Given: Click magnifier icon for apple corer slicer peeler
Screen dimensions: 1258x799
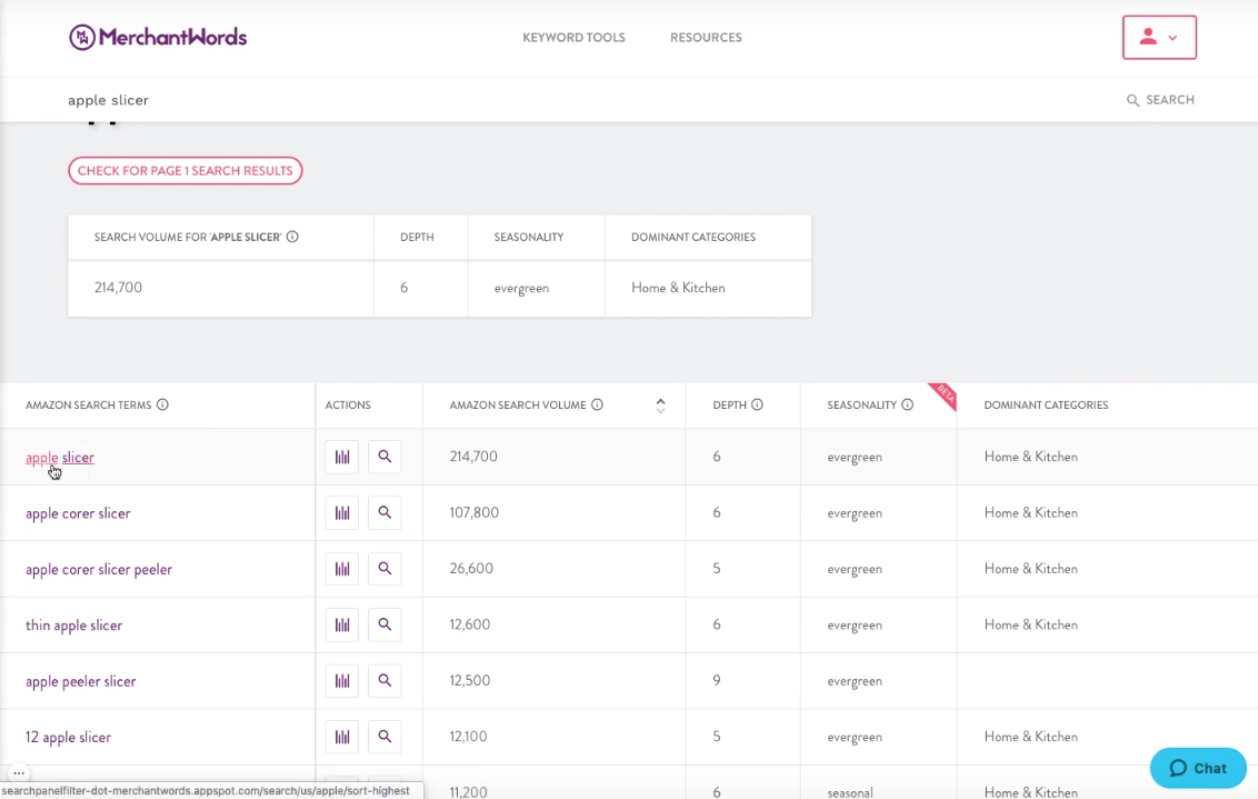Looking at the screenshot, I should 385,569.
